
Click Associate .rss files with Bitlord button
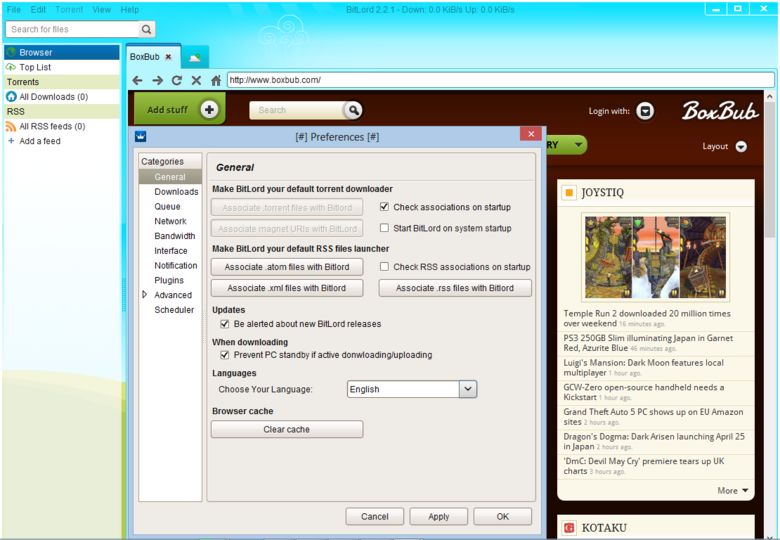tap(455, 288)
